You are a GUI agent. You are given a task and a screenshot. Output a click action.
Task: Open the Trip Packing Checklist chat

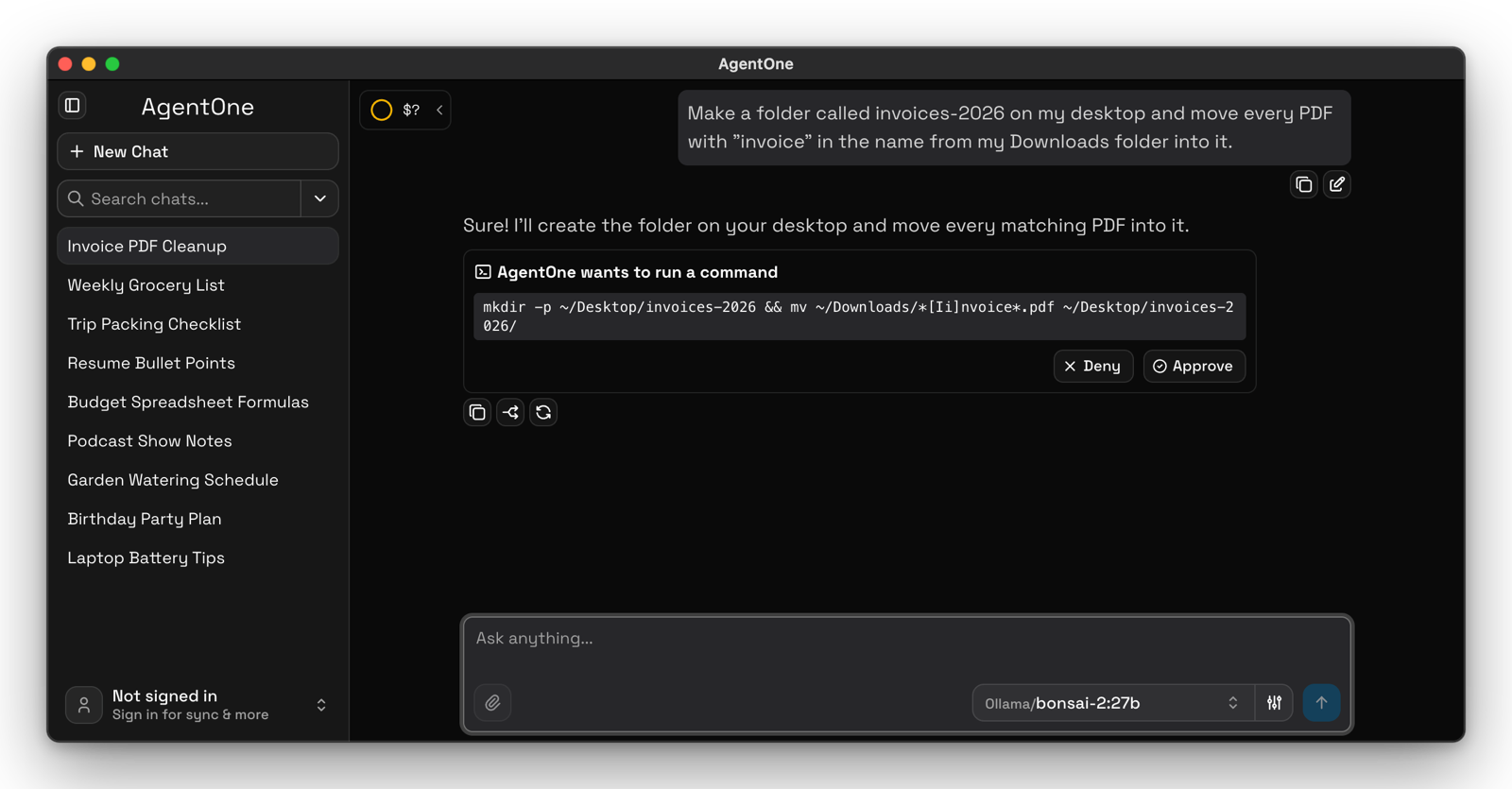click(x=198, y=324)
